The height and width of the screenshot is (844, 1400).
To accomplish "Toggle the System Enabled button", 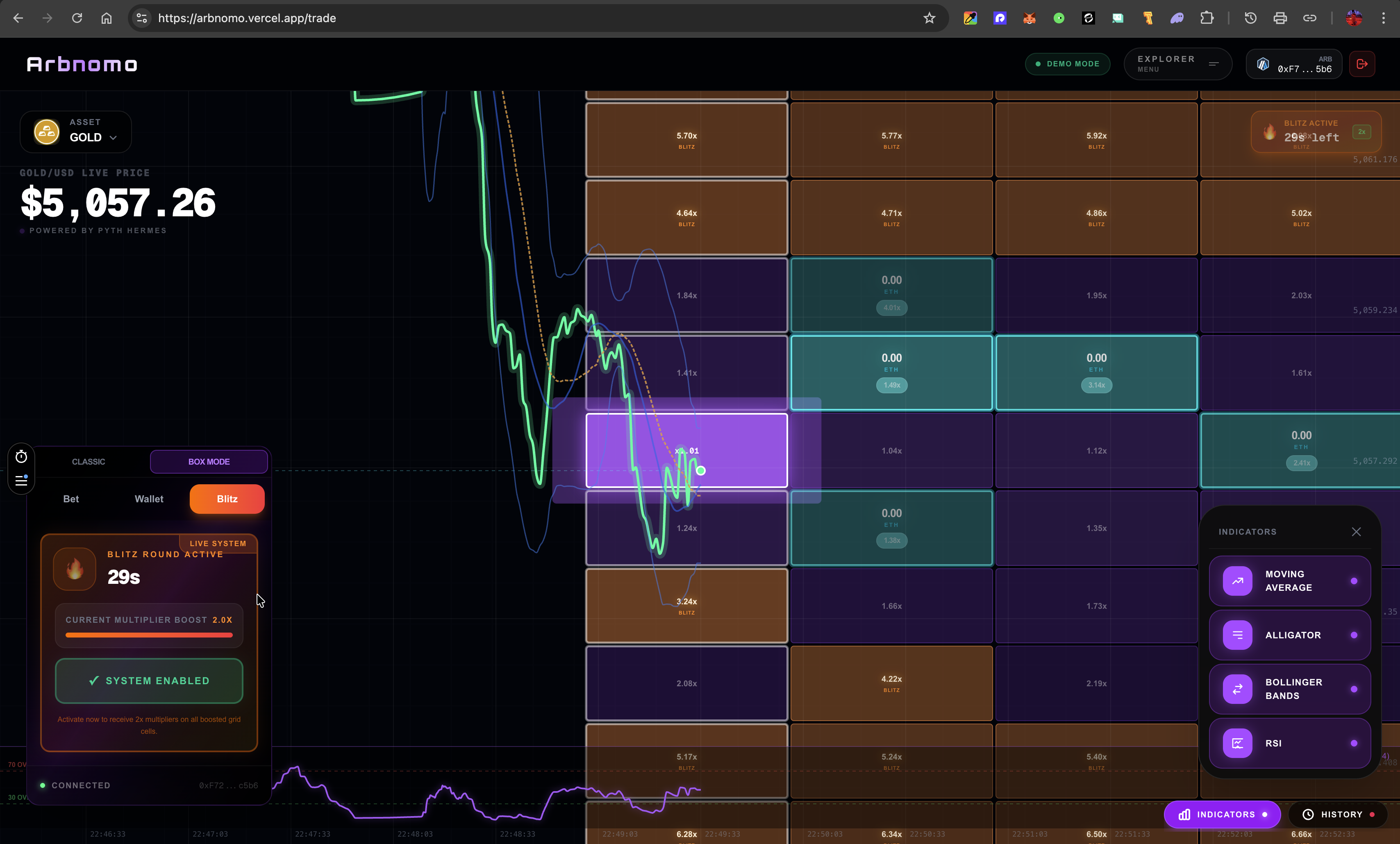I will pos(149,681).
